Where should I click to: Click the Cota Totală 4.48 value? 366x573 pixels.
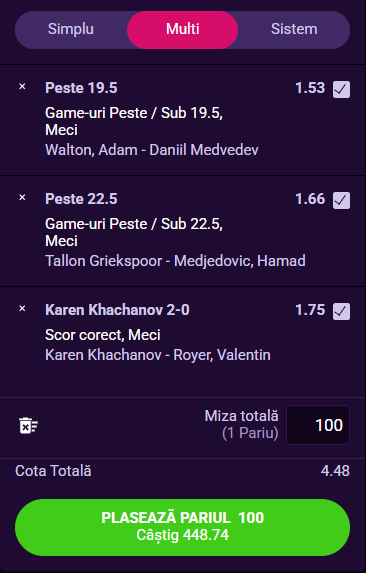click(335, 471)
